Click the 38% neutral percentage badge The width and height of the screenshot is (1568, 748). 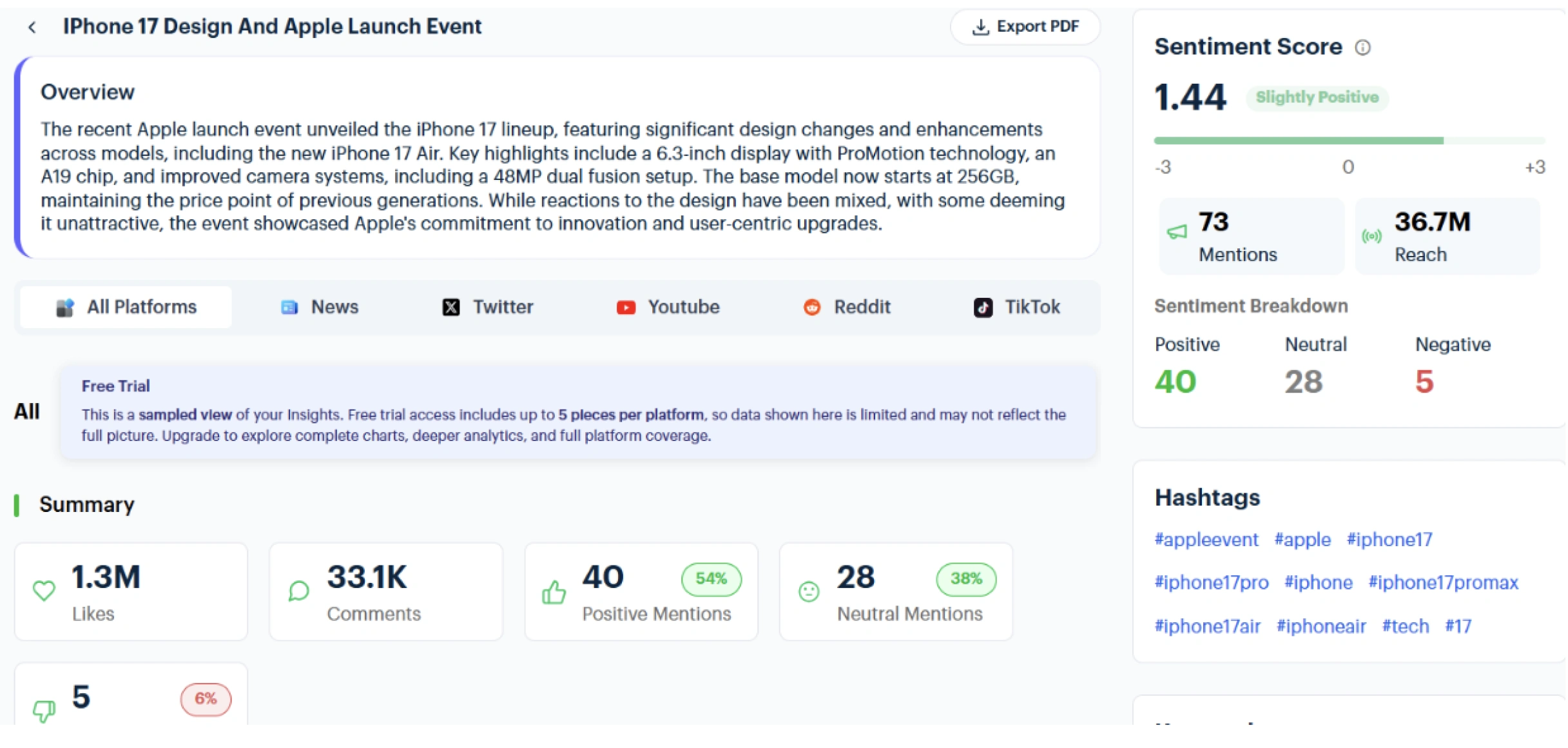(966, 579)
